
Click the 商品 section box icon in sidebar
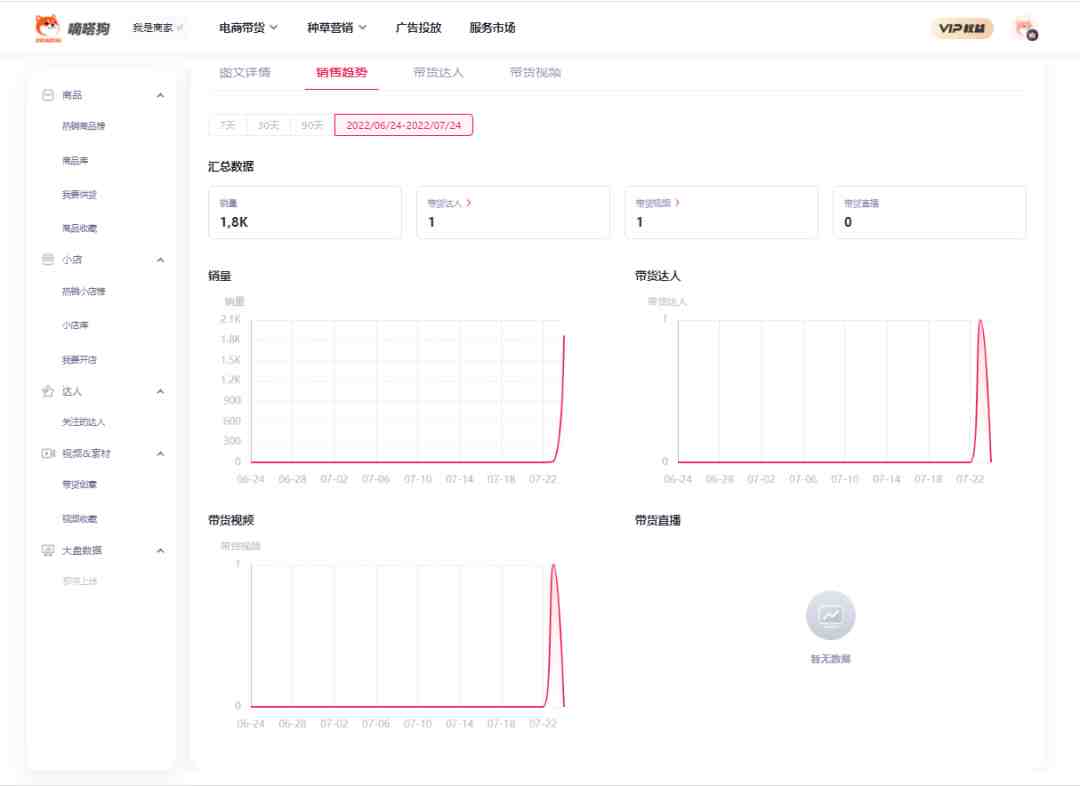[48, 95]
